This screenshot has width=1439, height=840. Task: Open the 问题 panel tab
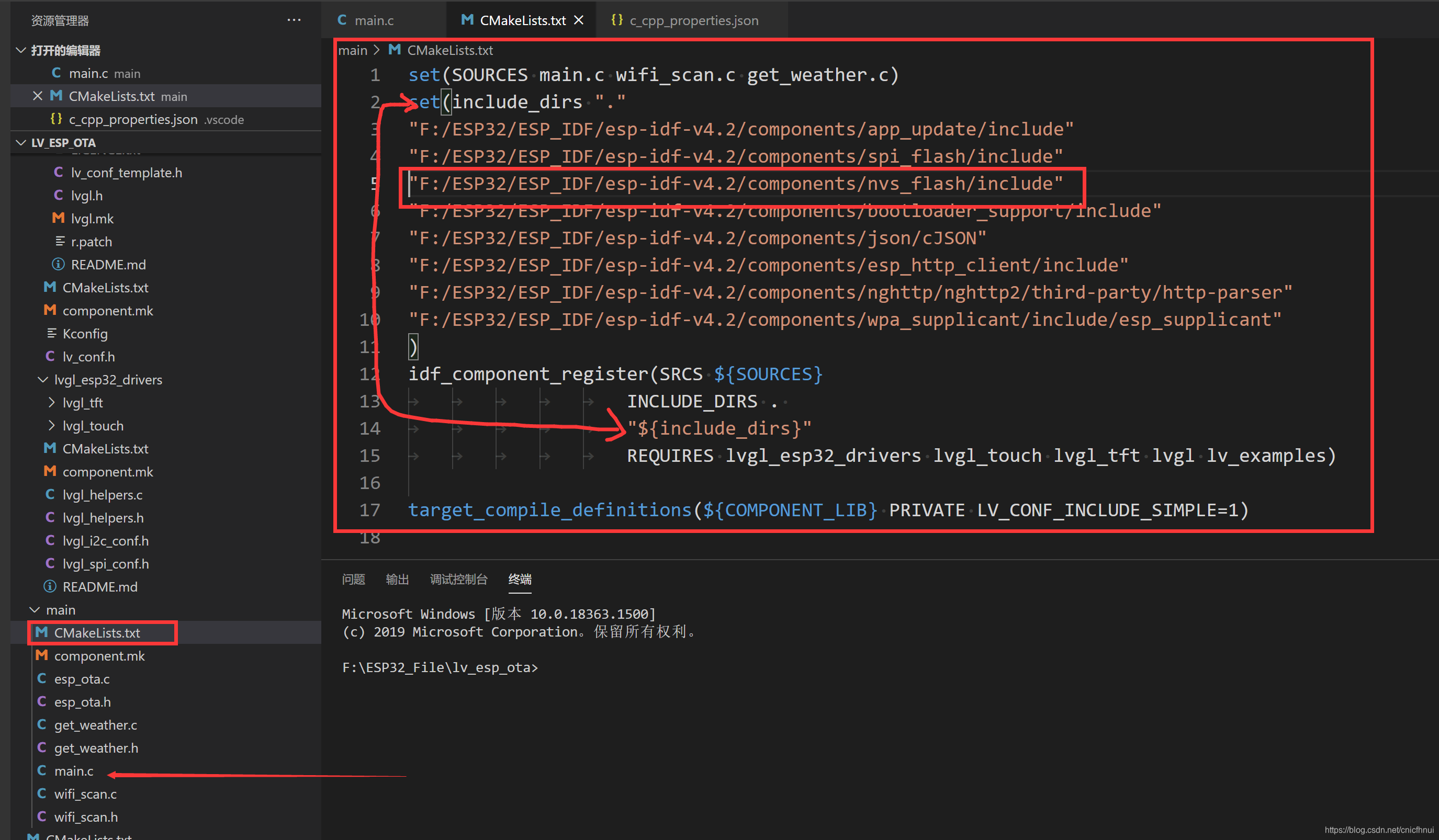click(353, 578)
